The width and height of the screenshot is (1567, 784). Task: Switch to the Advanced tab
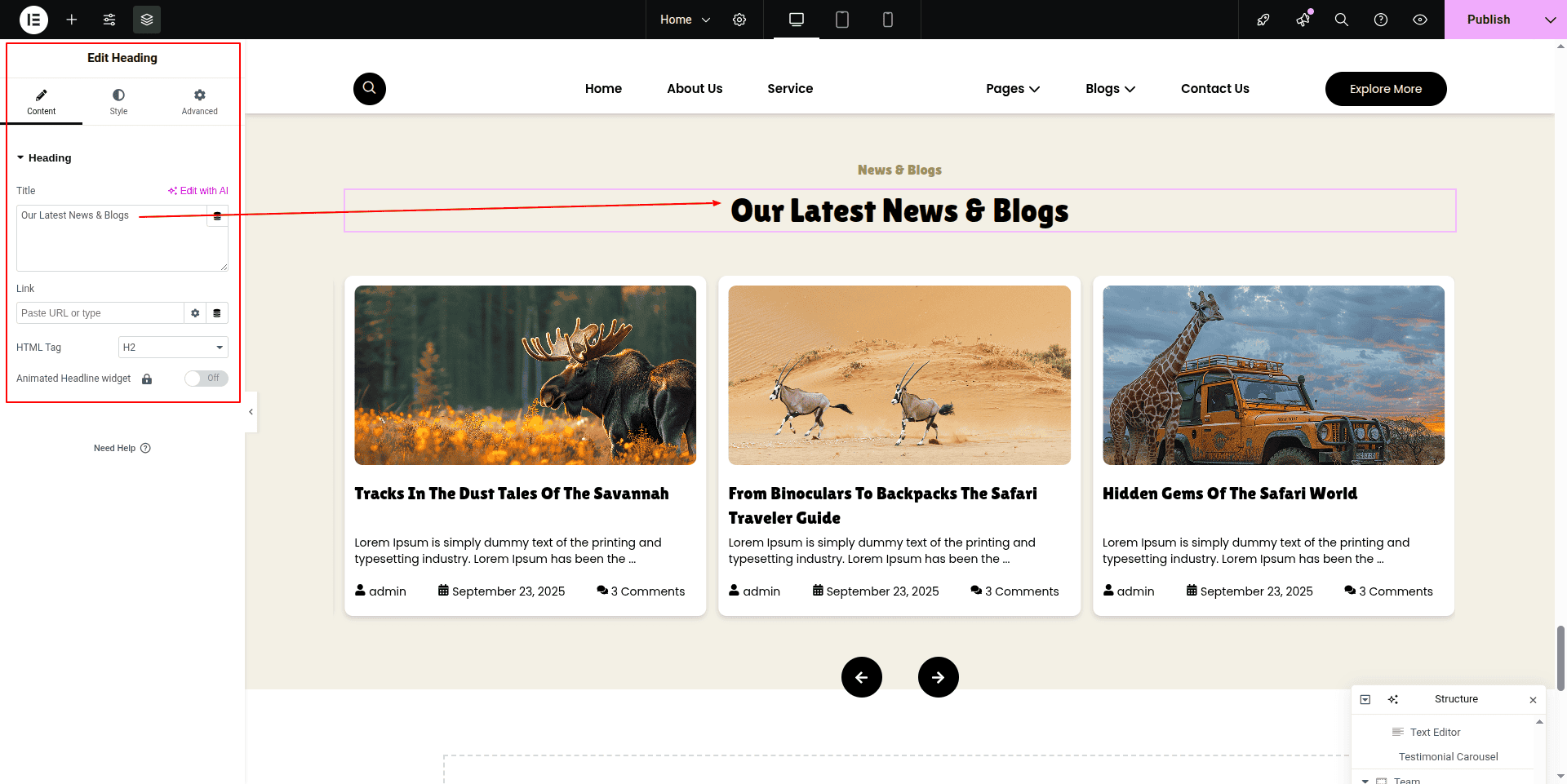coord(199,102)
